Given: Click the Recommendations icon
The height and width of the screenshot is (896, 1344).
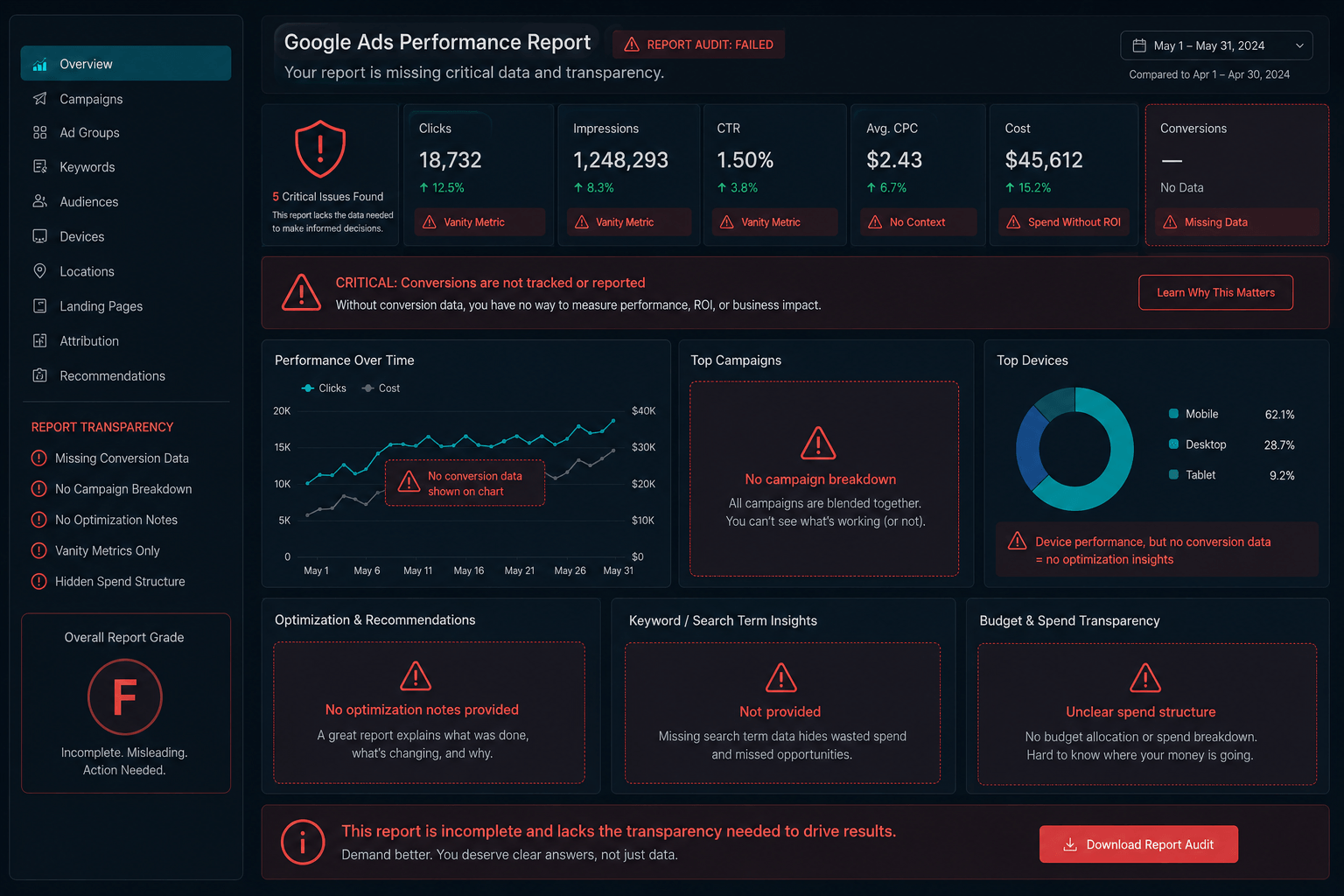Looking at the screenshot, I should pos(39,375).
